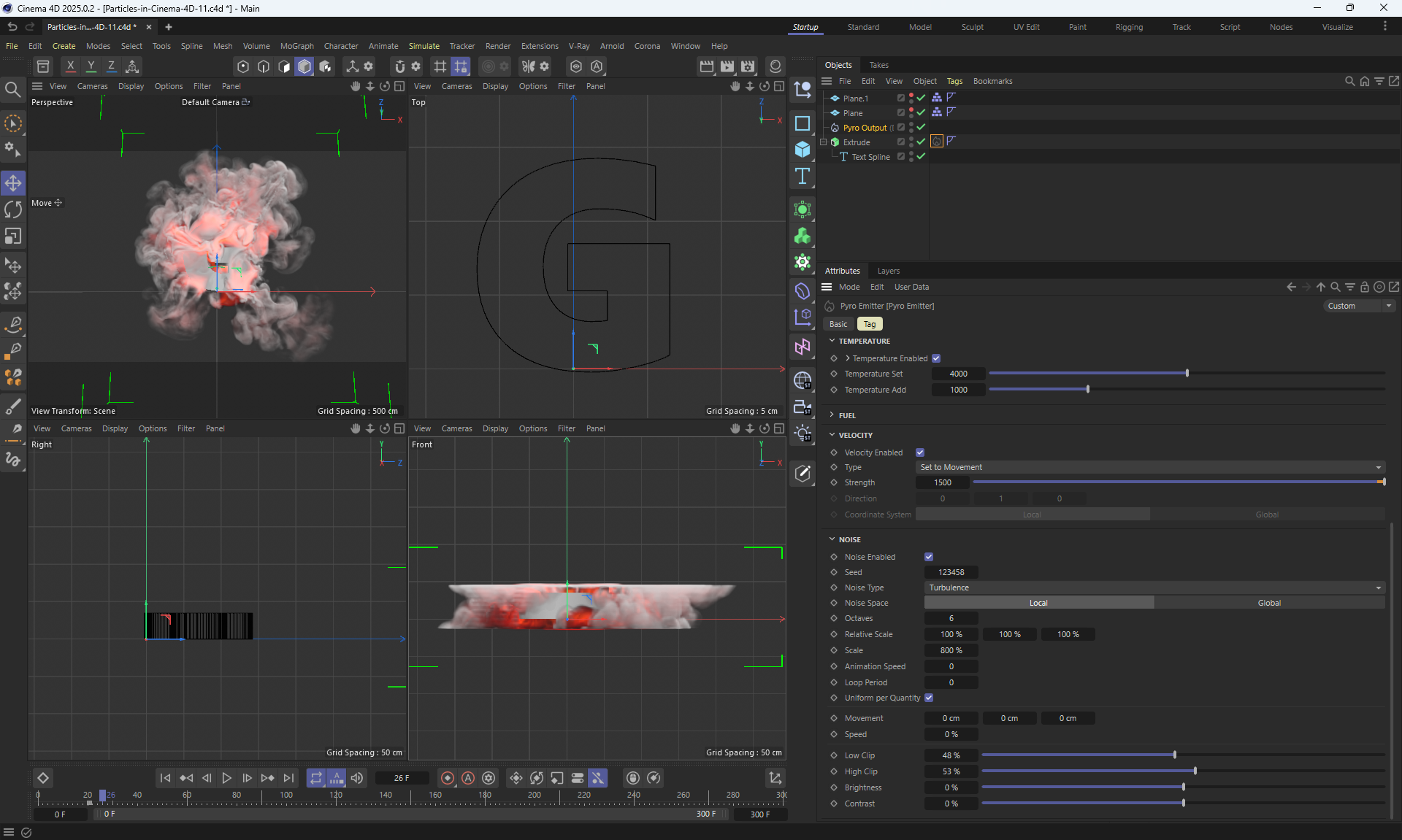Switch to the Takes tab
The image size is (1402, 840).
pyautogui.click(x=878, y=65)
